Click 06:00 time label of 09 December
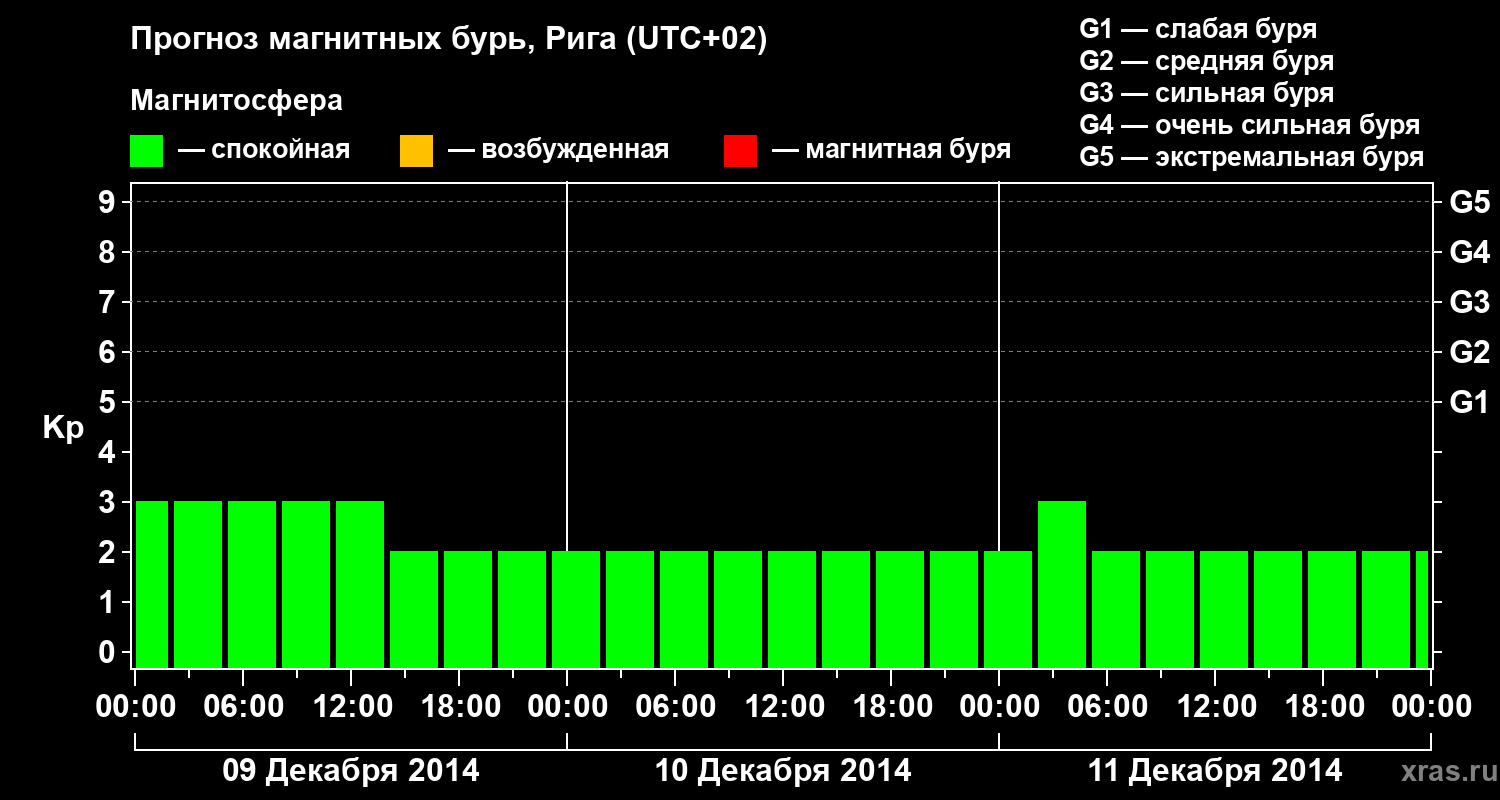 click(243, 707)
